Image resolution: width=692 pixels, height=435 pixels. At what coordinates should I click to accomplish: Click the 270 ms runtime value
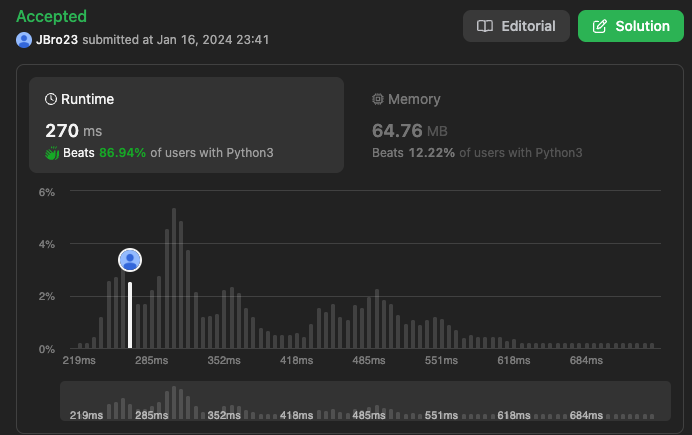pyautogui.click(x=74, y=131)
